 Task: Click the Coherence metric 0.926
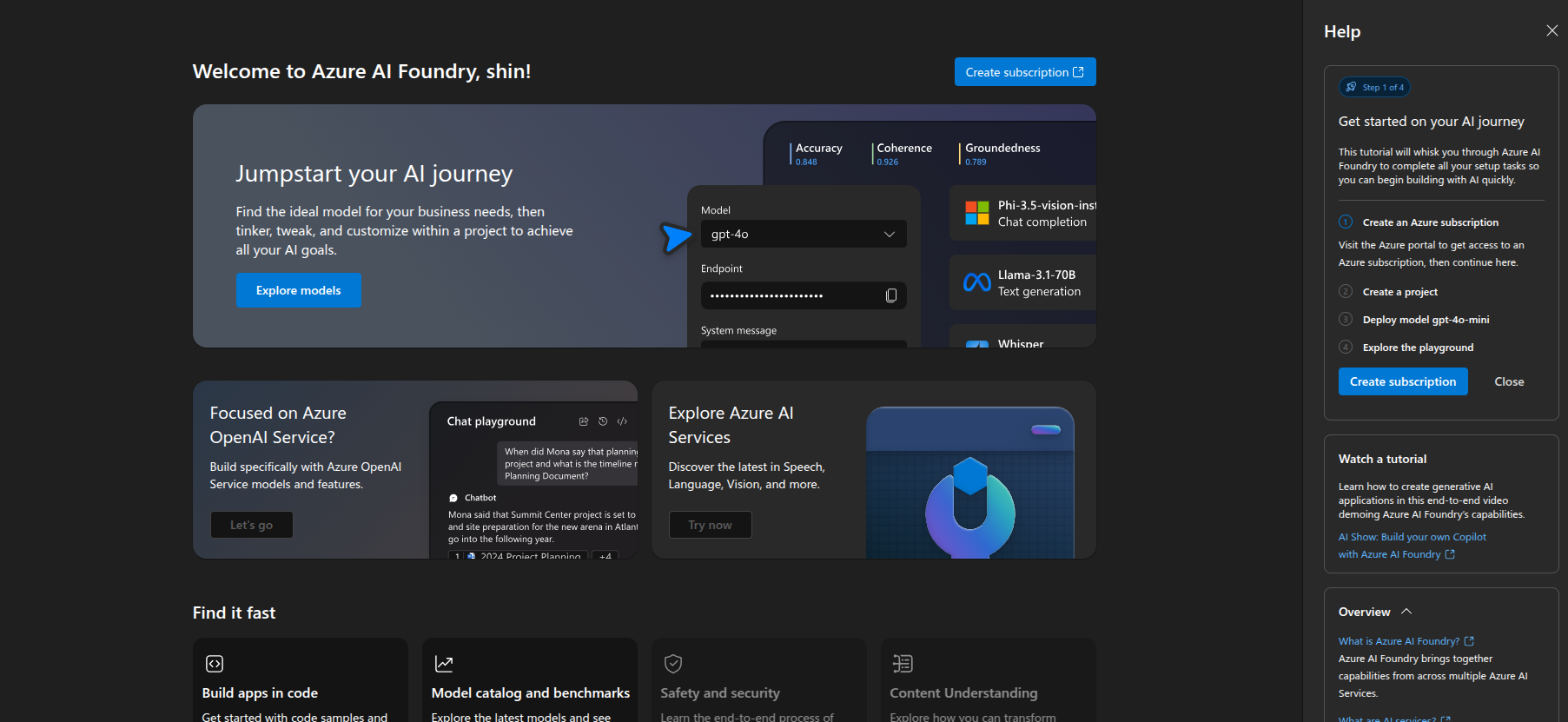[903, 154]
